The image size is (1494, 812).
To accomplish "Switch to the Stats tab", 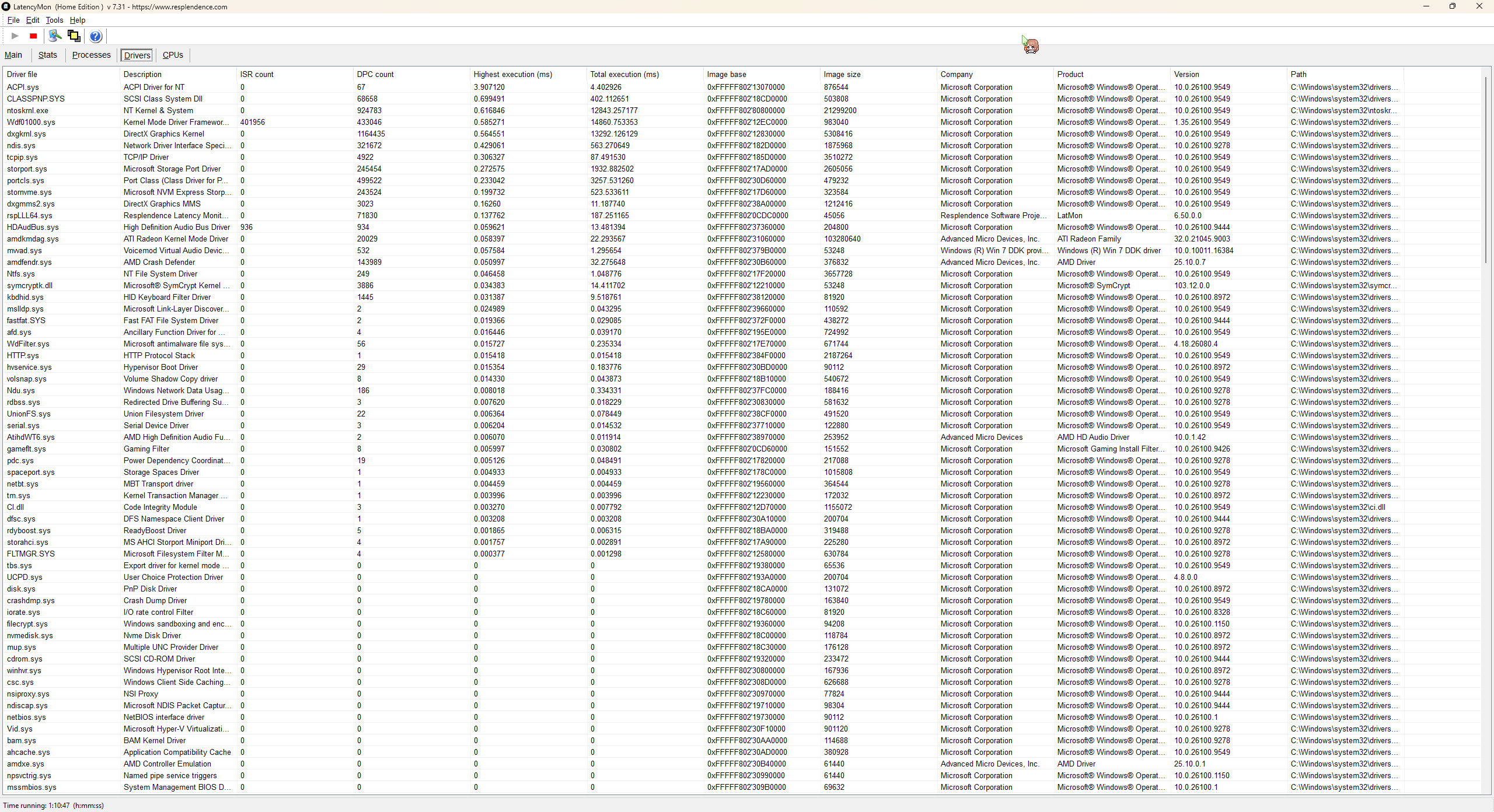I will [48, 55].
